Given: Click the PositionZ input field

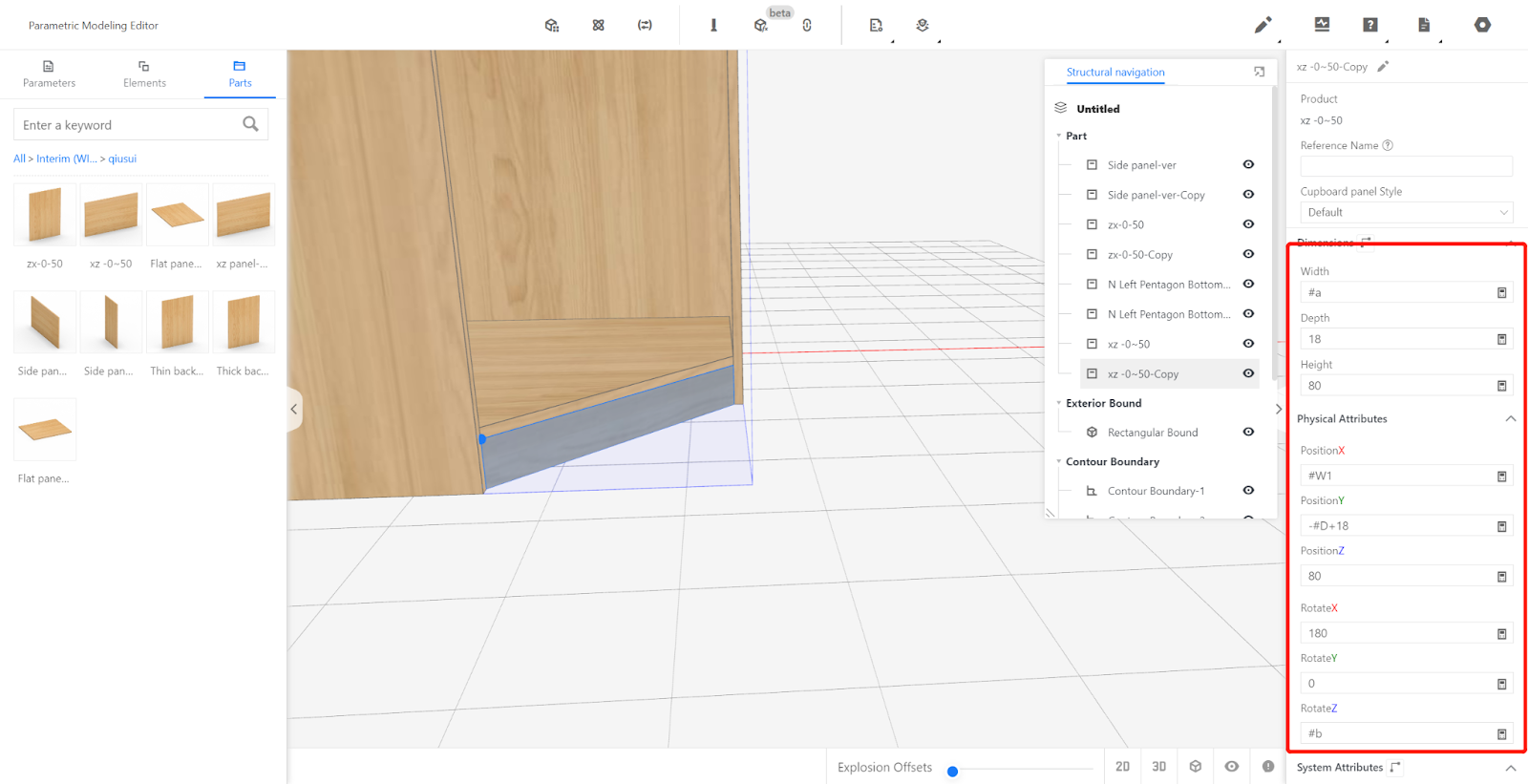Looking at the screenshot, I should pos(1396,576).
